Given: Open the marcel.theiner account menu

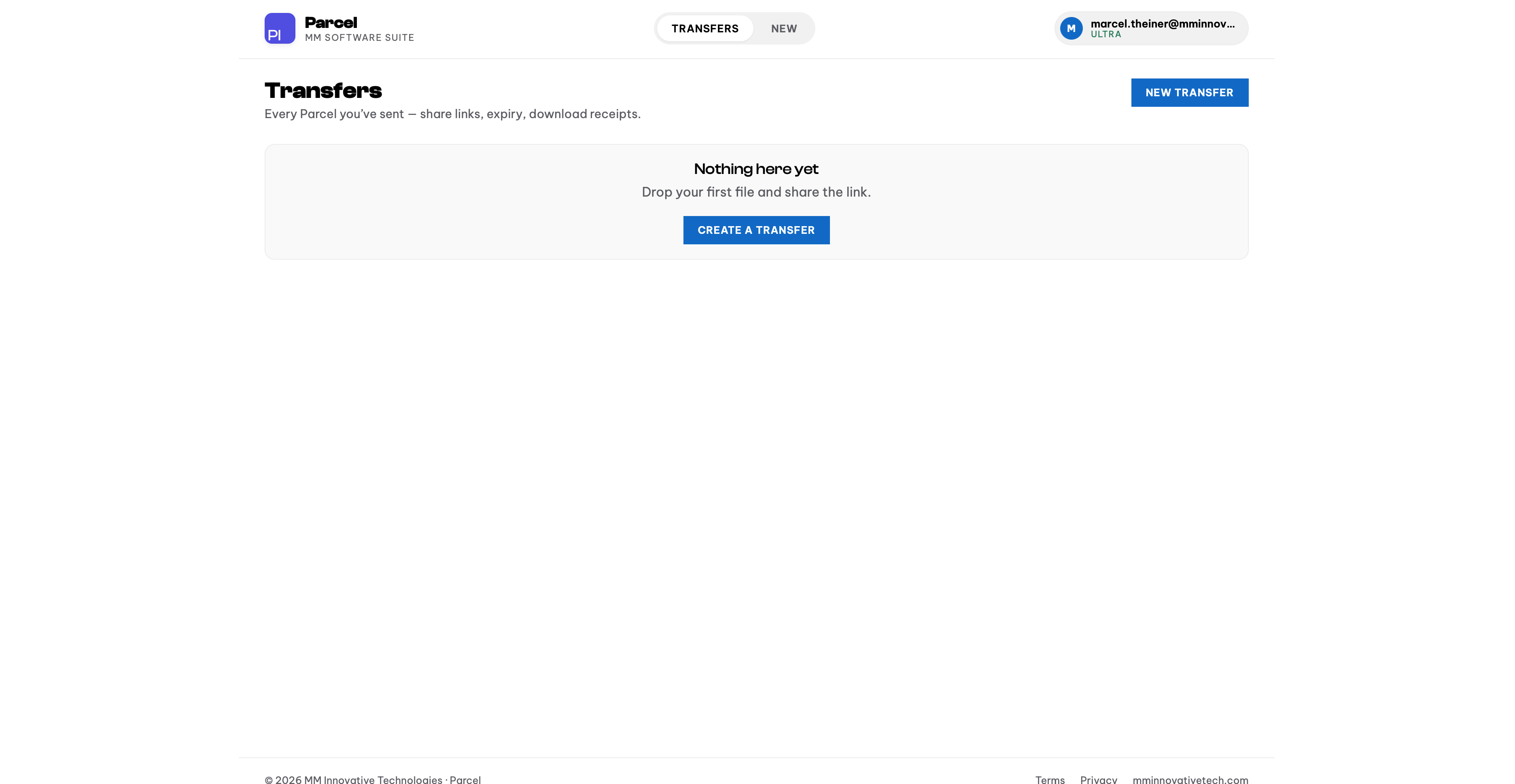Looking at the screenshot, I should 1151,28.
